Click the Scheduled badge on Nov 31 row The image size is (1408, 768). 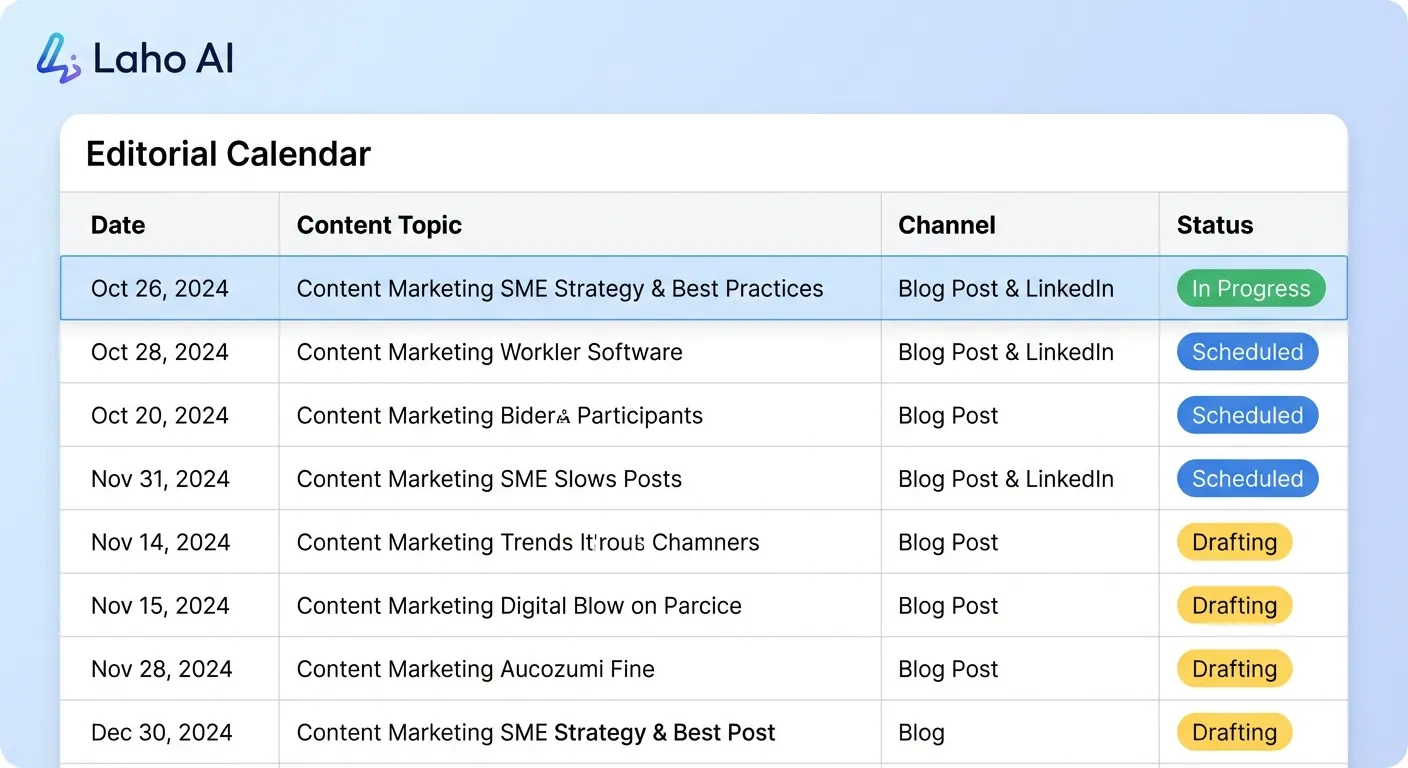pos(1247,478)
